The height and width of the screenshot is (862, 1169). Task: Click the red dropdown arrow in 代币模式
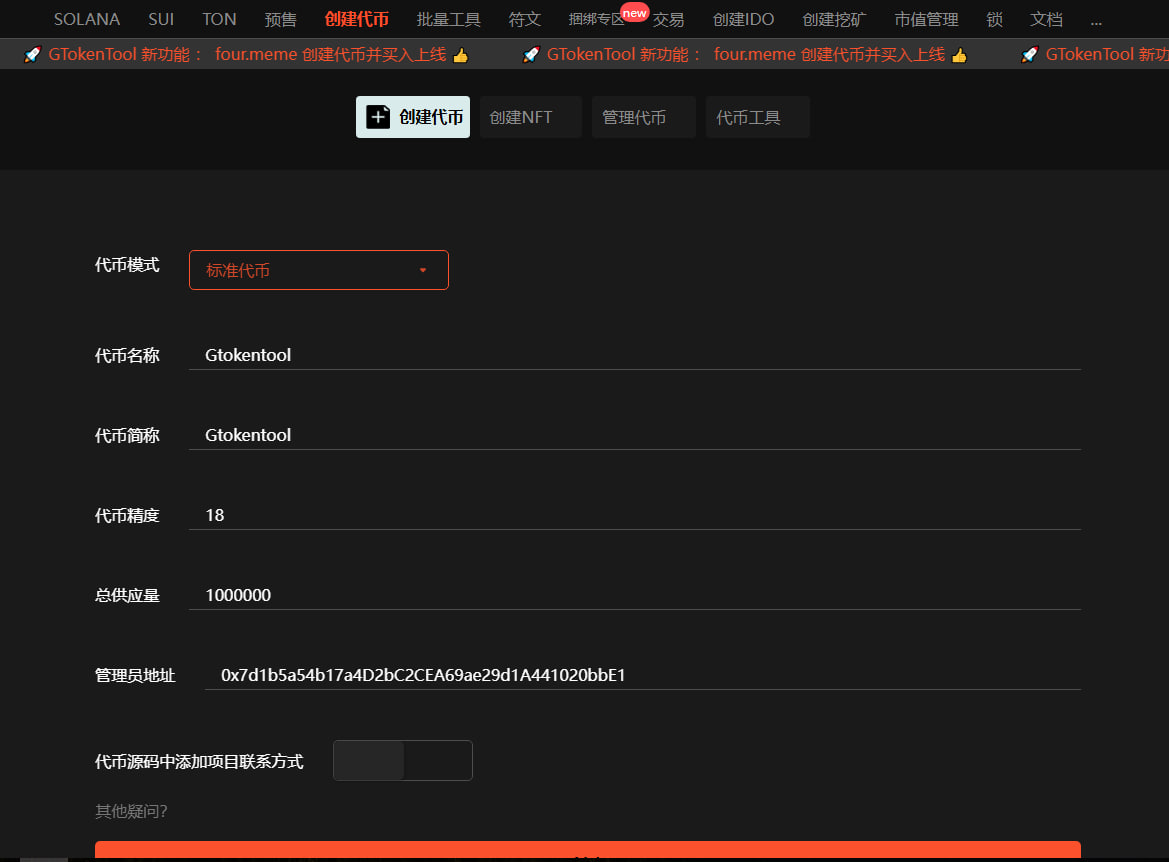(x=423, y=270)
